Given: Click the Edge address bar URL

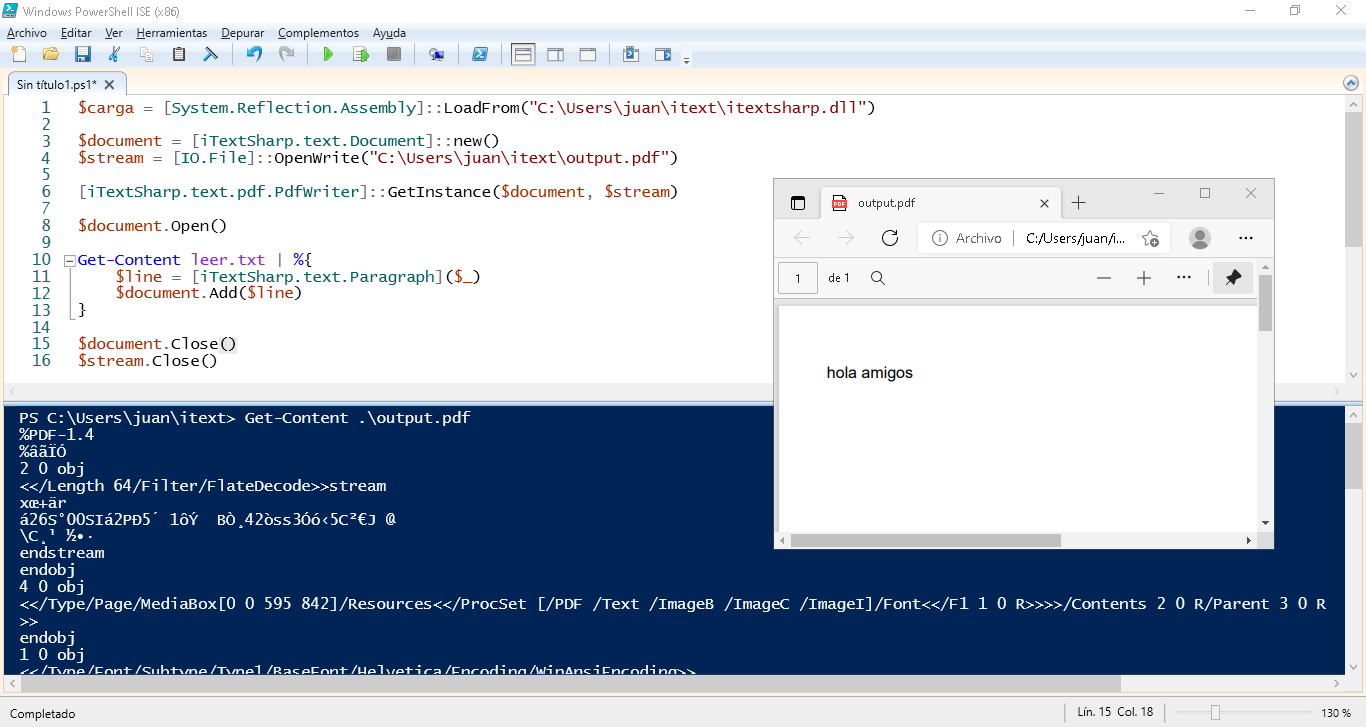Looking at the screenshot, I should coord(1075,238).
